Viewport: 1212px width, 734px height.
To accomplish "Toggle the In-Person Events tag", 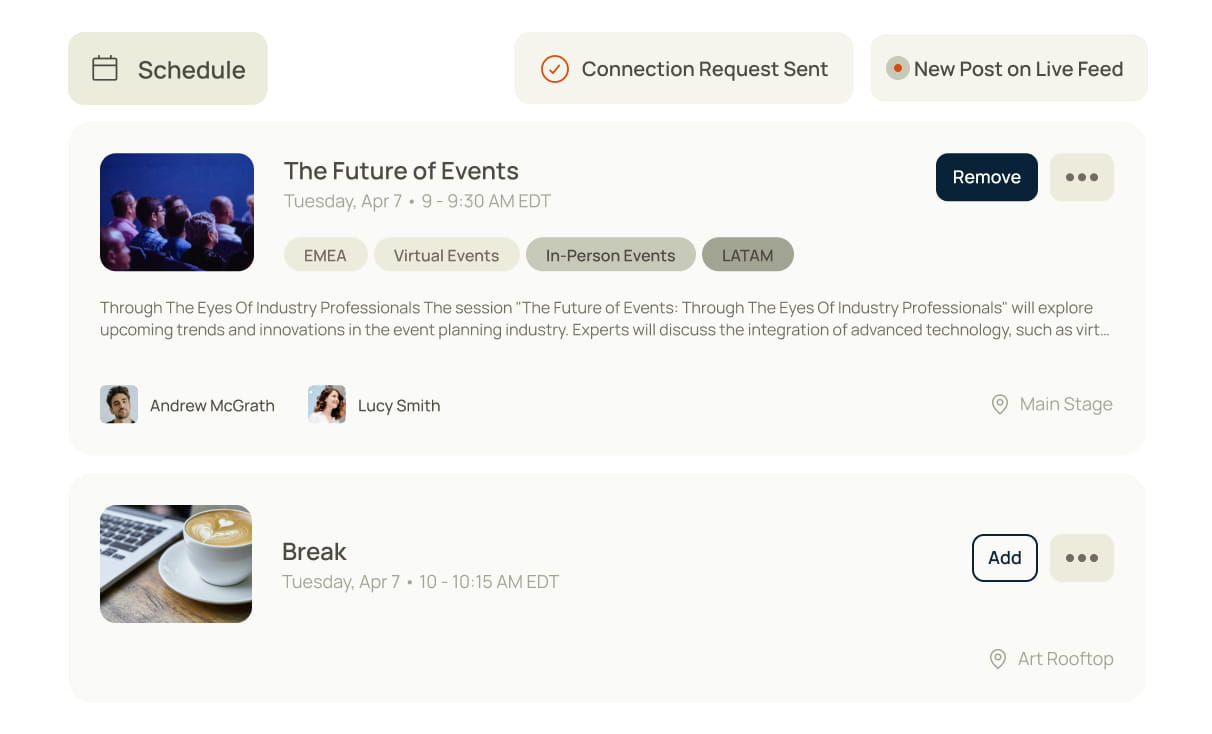I will coord(610,255).
